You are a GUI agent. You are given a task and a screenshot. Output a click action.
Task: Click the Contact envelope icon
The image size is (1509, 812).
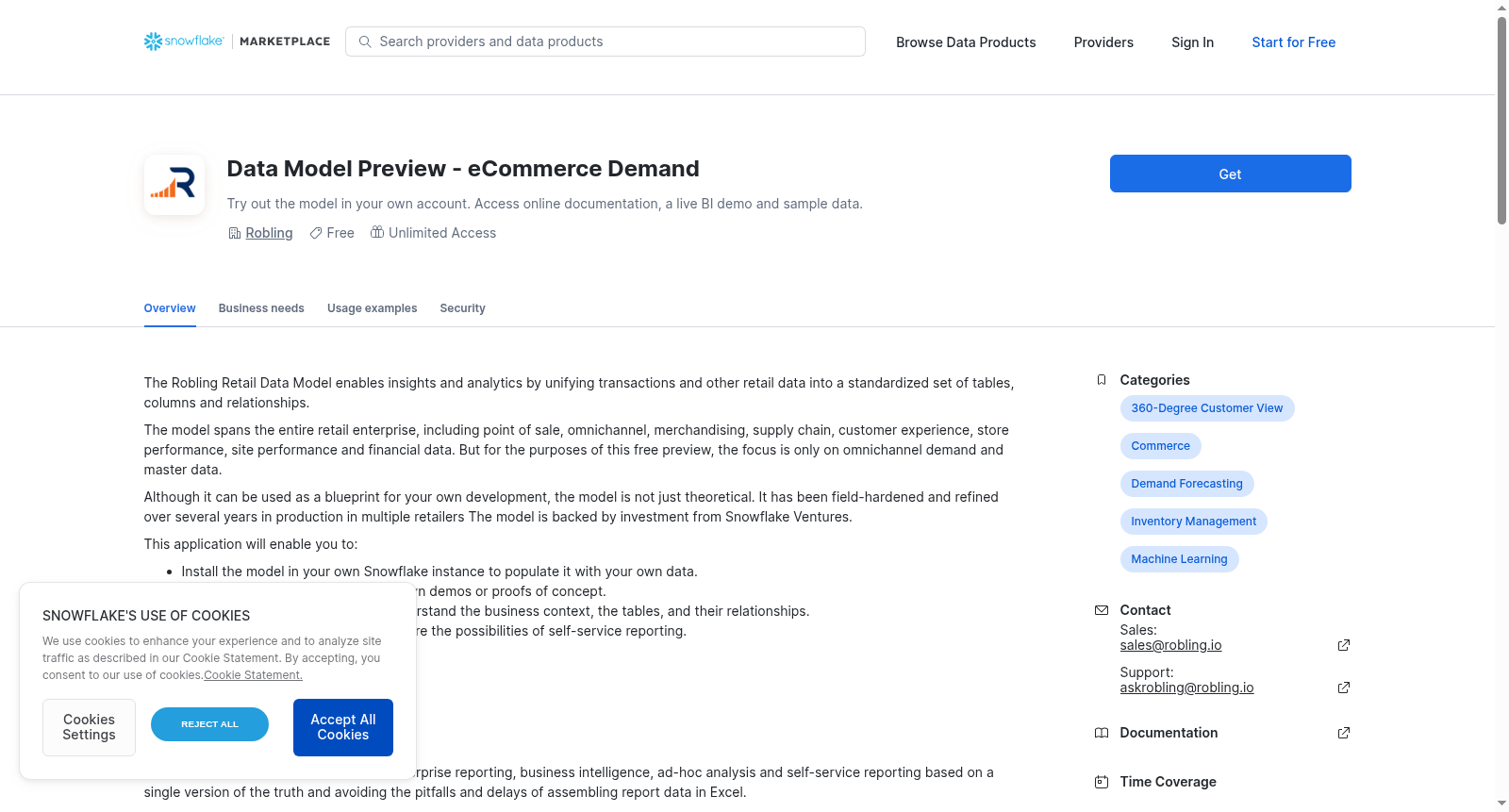1102,610
